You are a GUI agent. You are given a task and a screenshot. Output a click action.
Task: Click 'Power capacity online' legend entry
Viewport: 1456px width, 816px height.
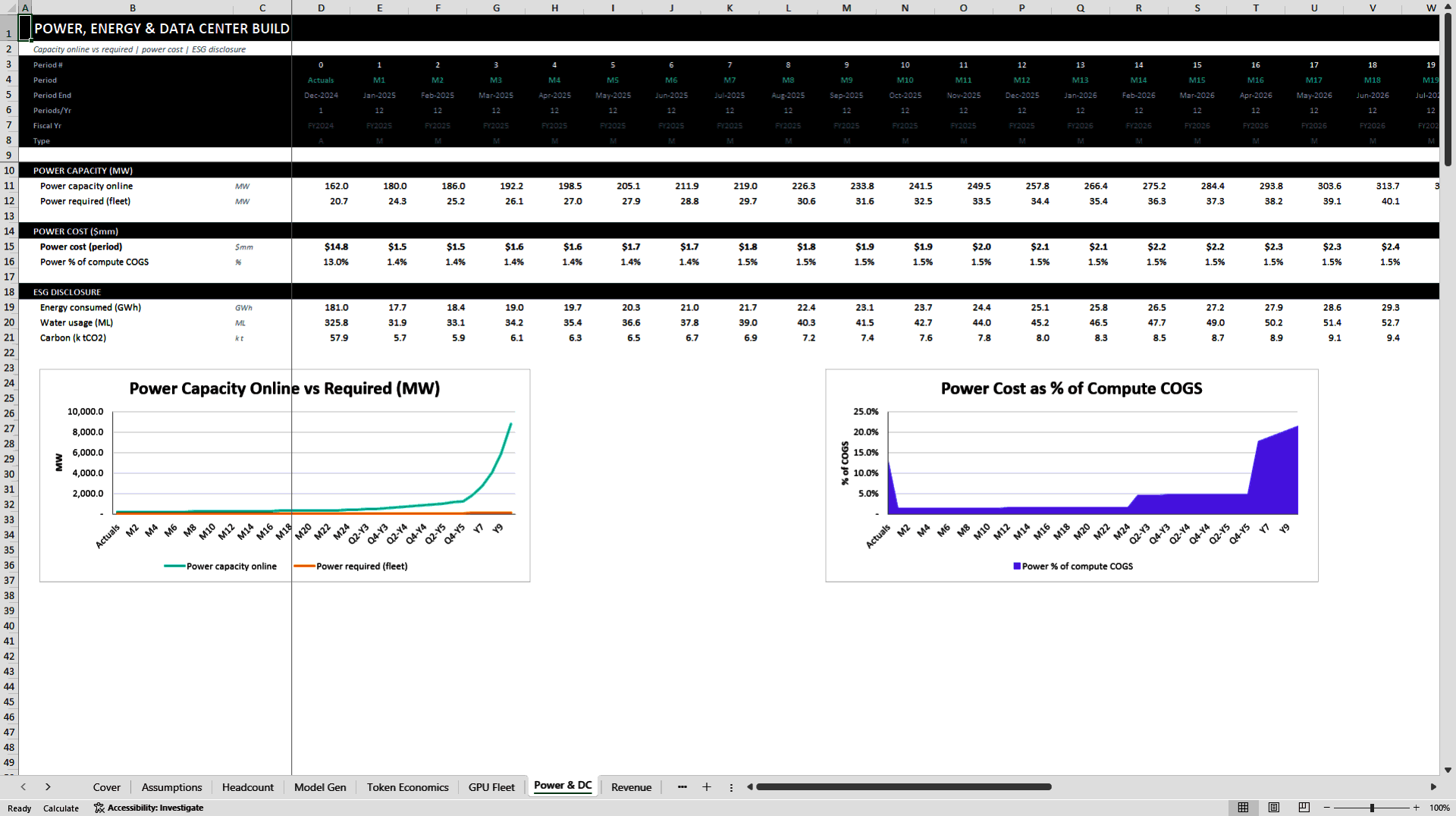tap(221, 566)
